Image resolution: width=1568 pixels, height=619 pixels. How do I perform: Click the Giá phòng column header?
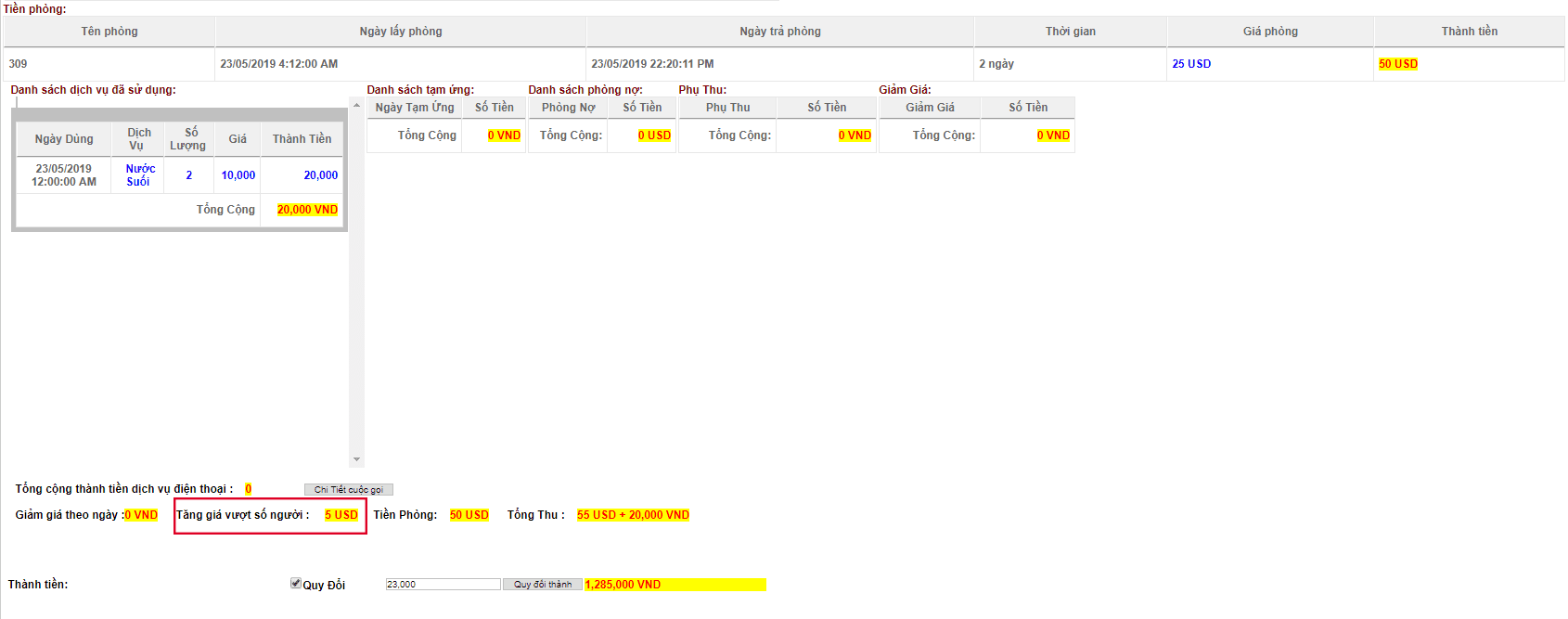(1270, 32)
